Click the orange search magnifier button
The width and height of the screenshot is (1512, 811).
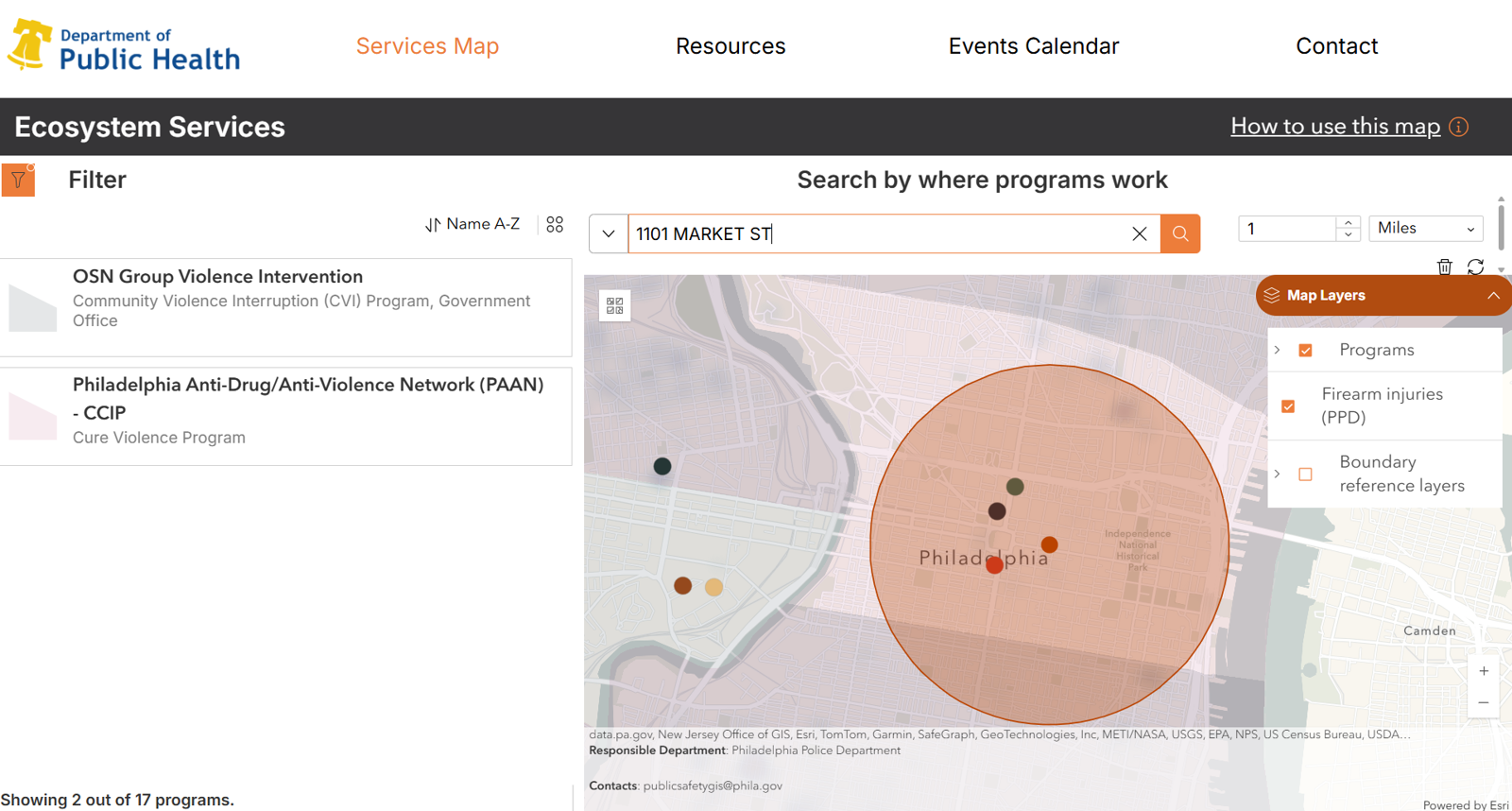[1179, 233]
